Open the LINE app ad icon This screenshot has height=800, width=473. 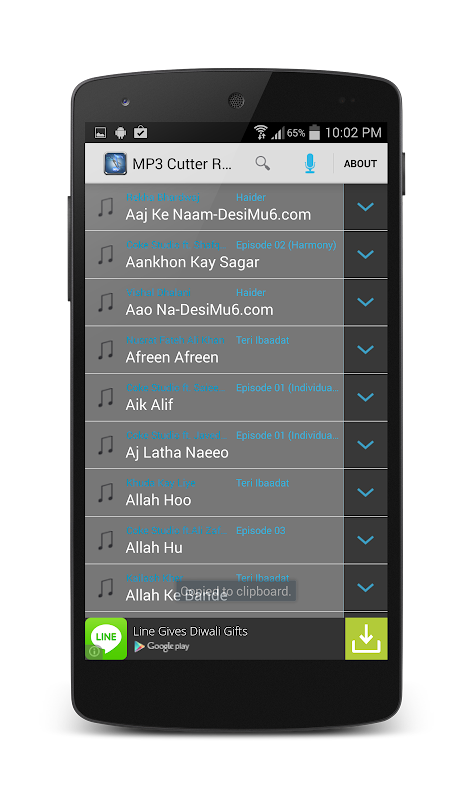click(106, 639)
